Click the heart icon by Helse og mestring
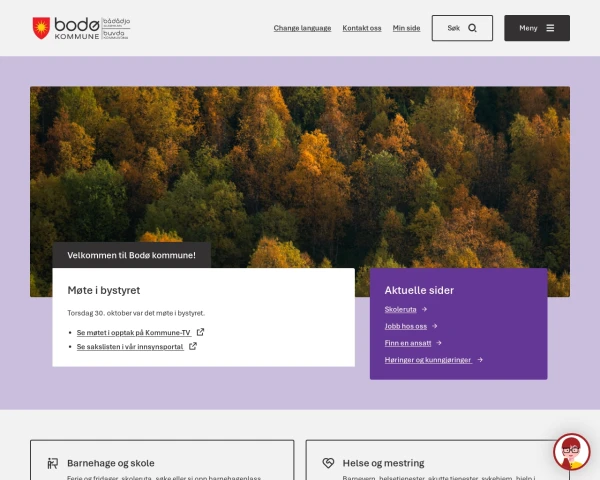This screenshot has width=600, height=480. point(328,463)
